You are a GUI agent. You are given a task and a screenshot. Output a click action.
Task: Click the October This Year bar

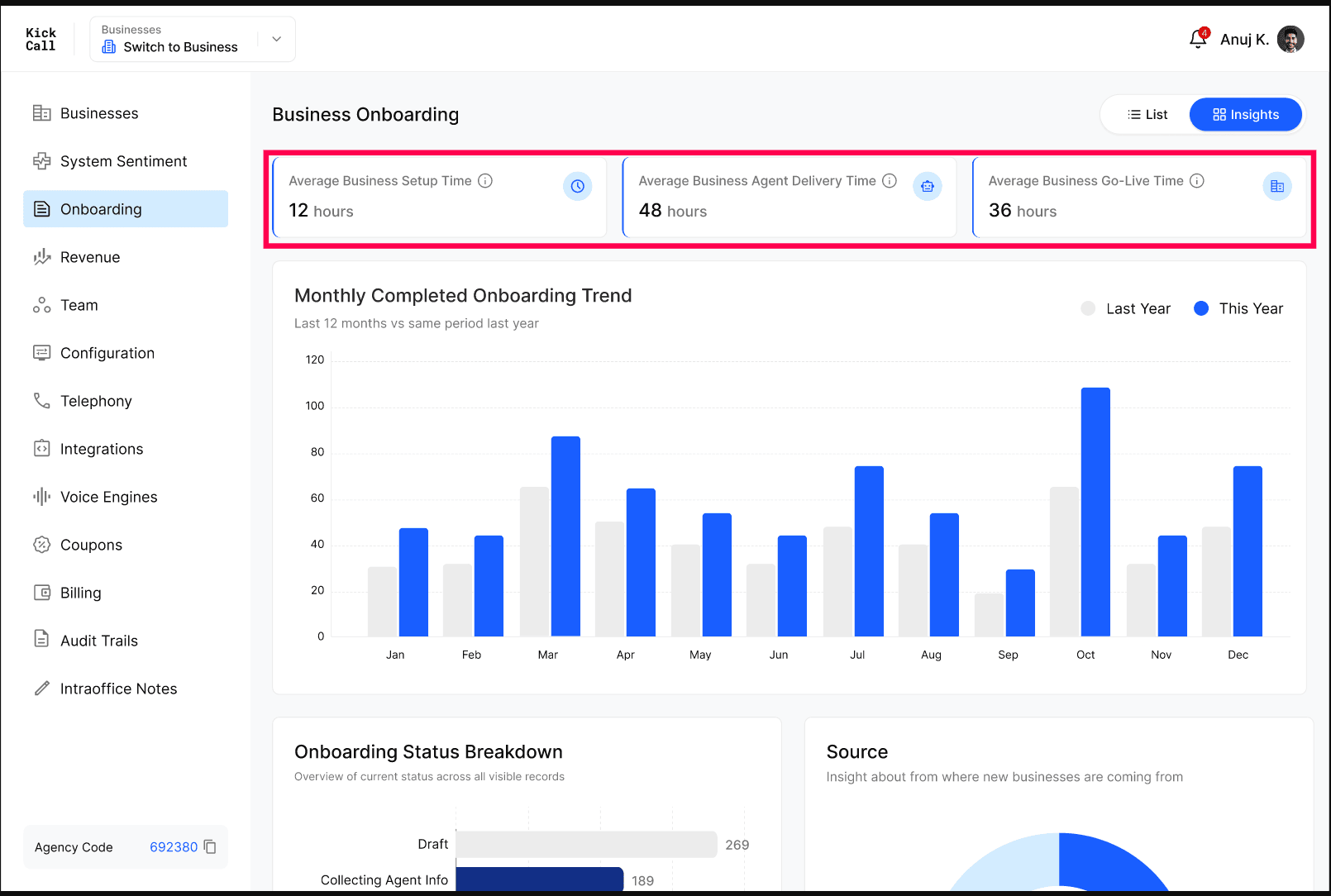click(1095, 512)
